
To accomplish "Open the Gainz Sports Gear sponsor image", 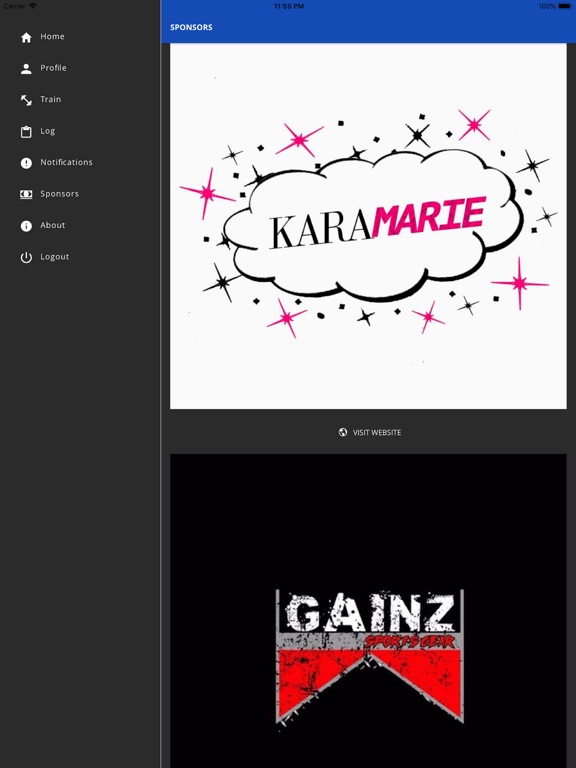I will pos(368,611).
